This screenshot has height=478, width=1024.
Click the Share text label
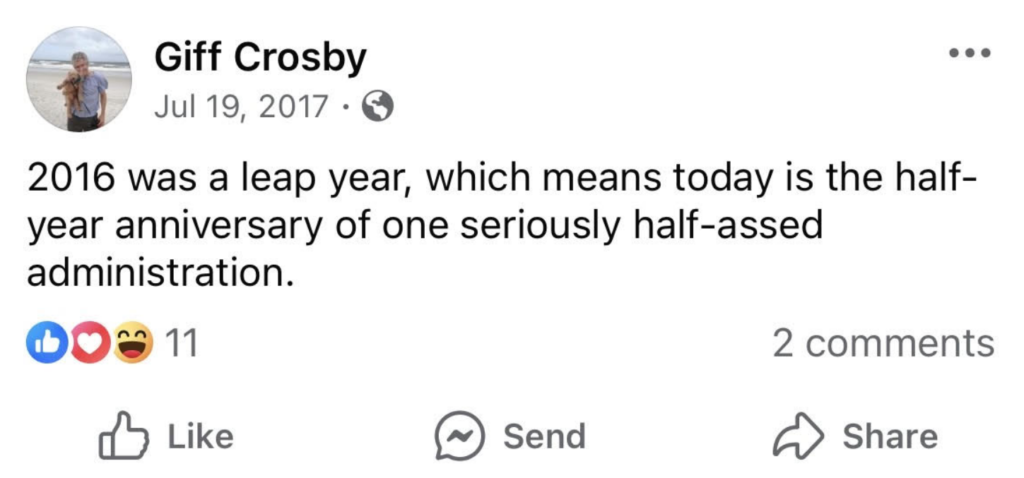[890, 437]
